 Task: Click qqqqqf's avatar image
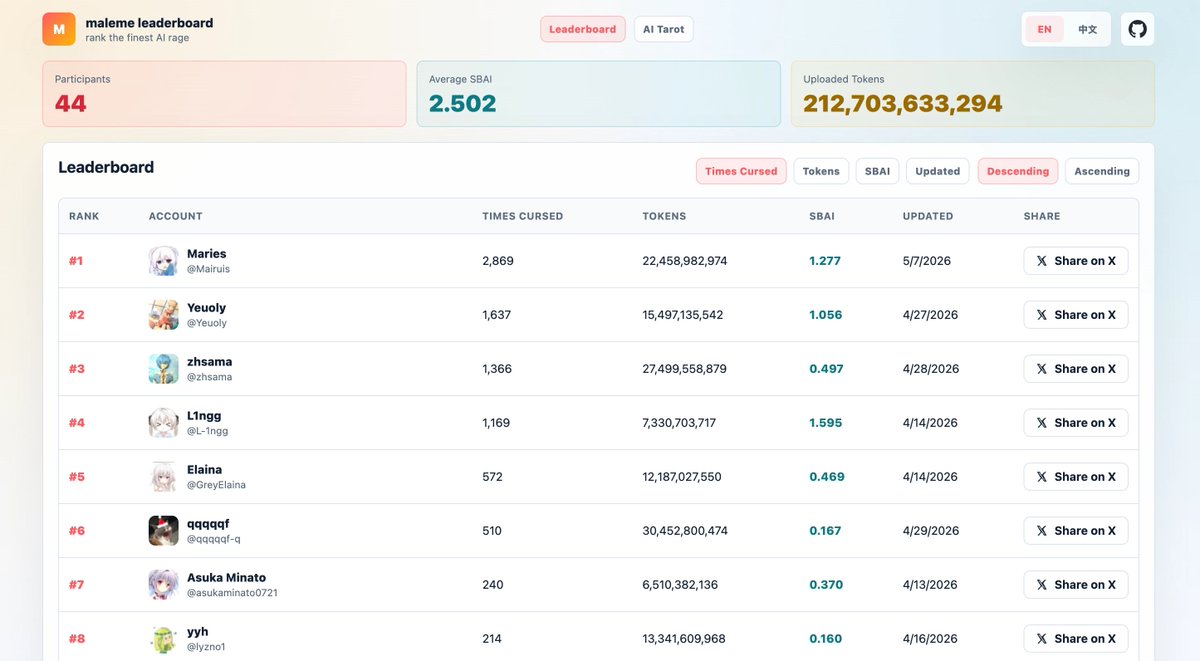[x=164, y=531]
